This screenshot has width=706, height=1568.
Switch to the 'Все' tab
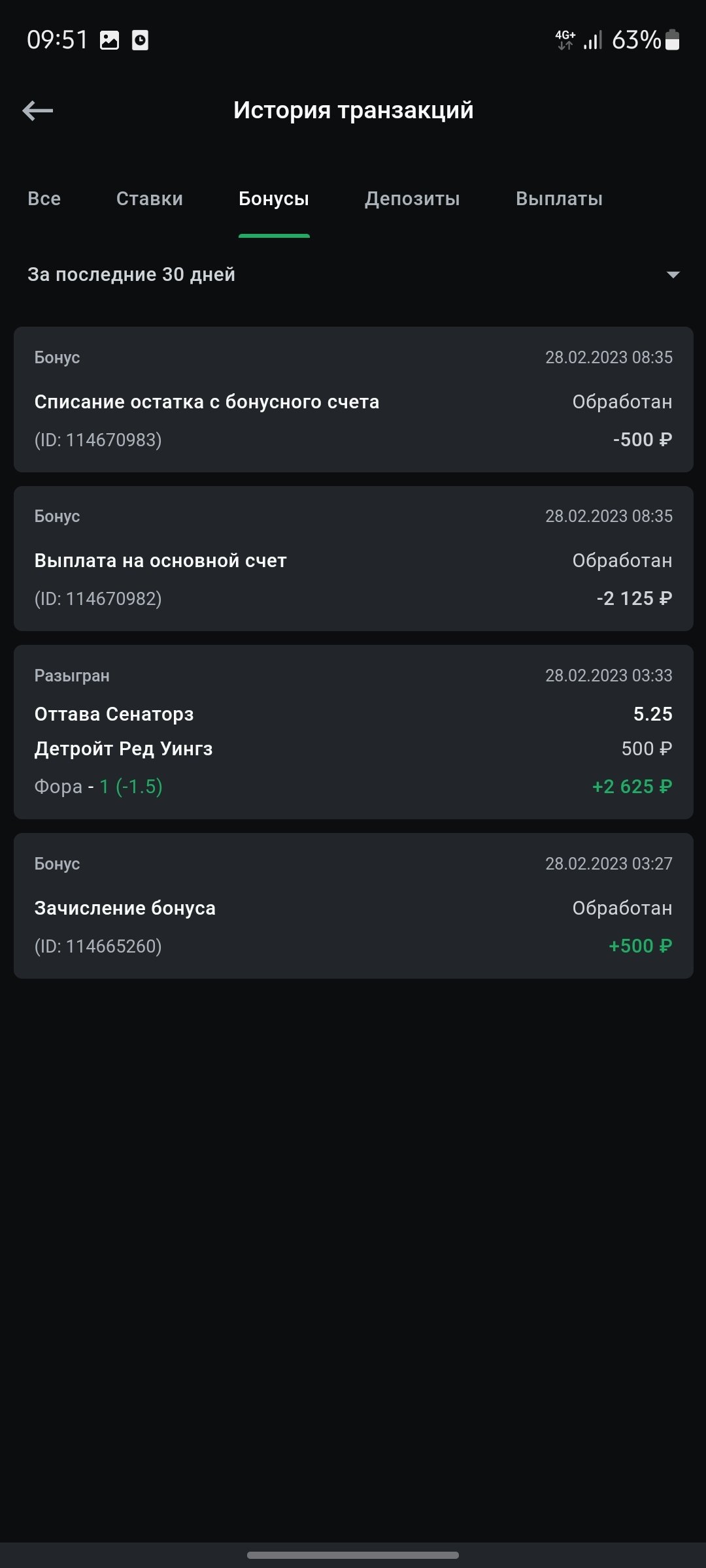pos(44,199)
